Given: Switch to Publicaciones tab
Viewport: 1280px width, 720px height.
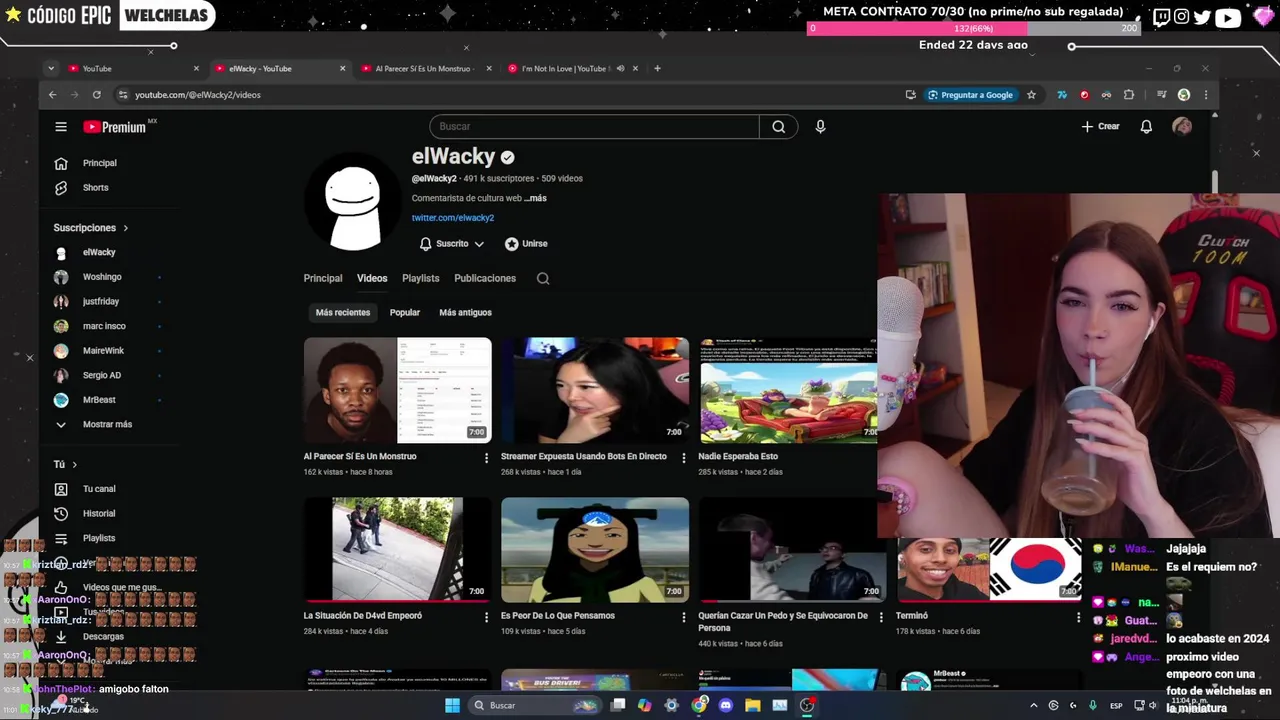Looking at the screenshot, I should coord(485,278).
